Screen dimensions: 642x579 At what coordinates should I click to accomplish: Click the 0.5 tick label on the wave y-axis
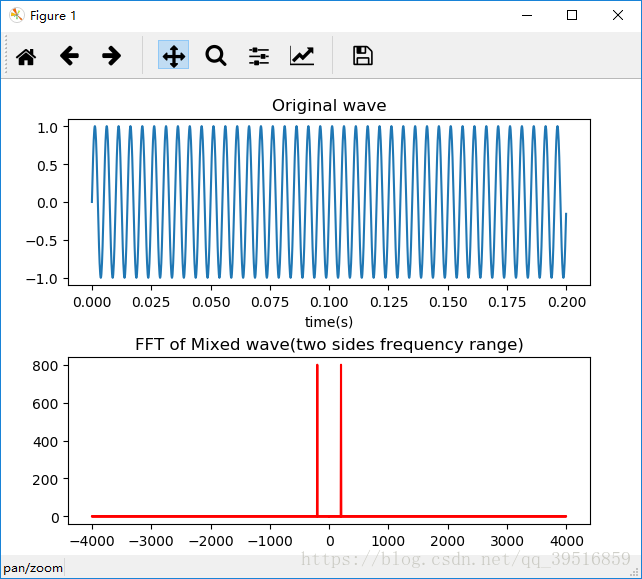coord(47,166)
